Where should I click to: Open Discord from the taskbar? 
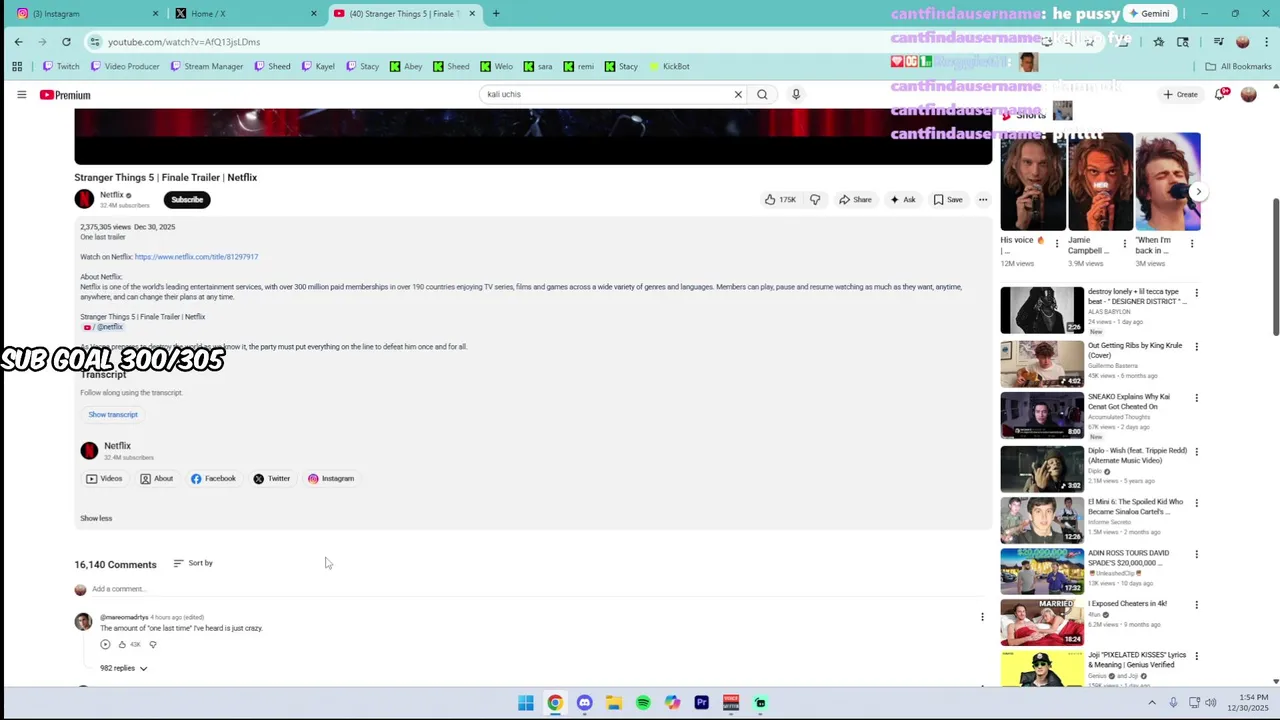click(584, 703)
